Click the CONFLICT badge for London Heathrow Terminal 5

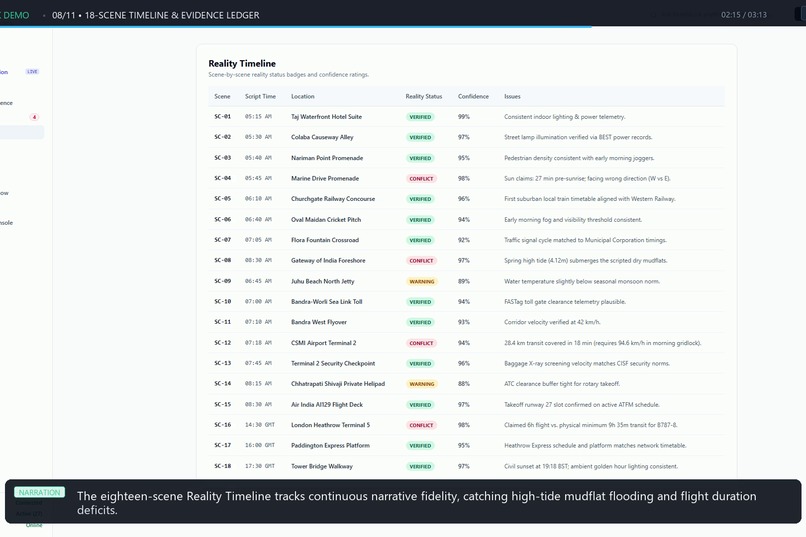click(421, 425)
